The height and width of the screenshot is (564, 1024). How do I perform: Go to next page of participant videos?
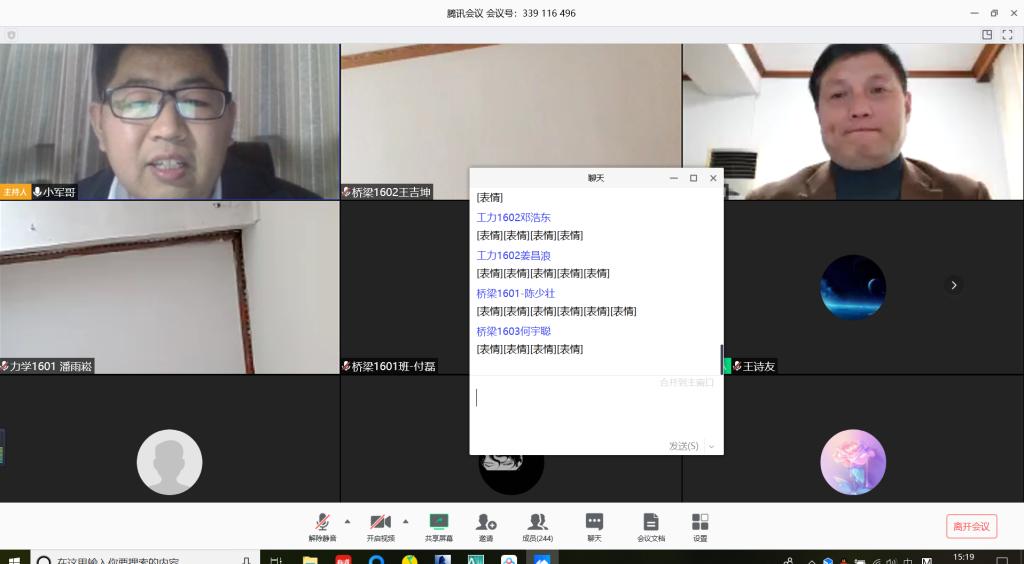click(x=954, y=285)
